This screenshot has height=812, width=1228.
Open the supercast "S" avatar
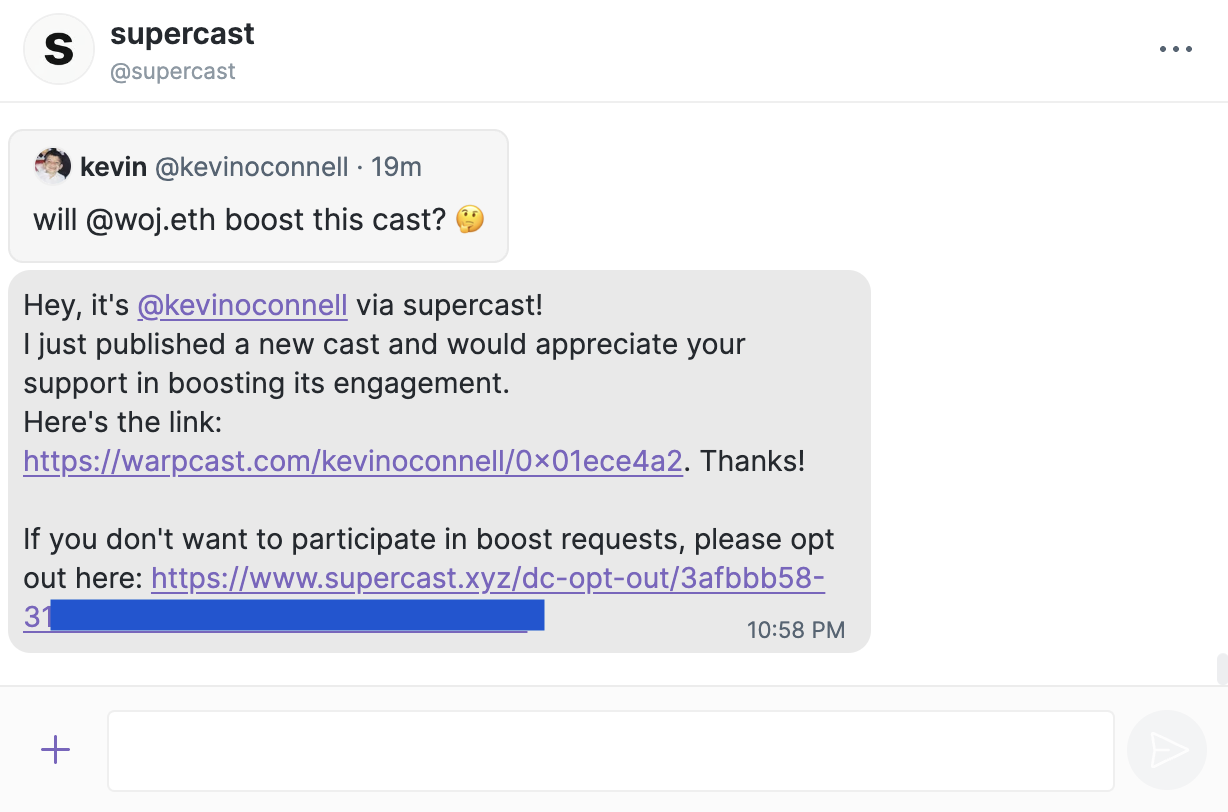59,49
